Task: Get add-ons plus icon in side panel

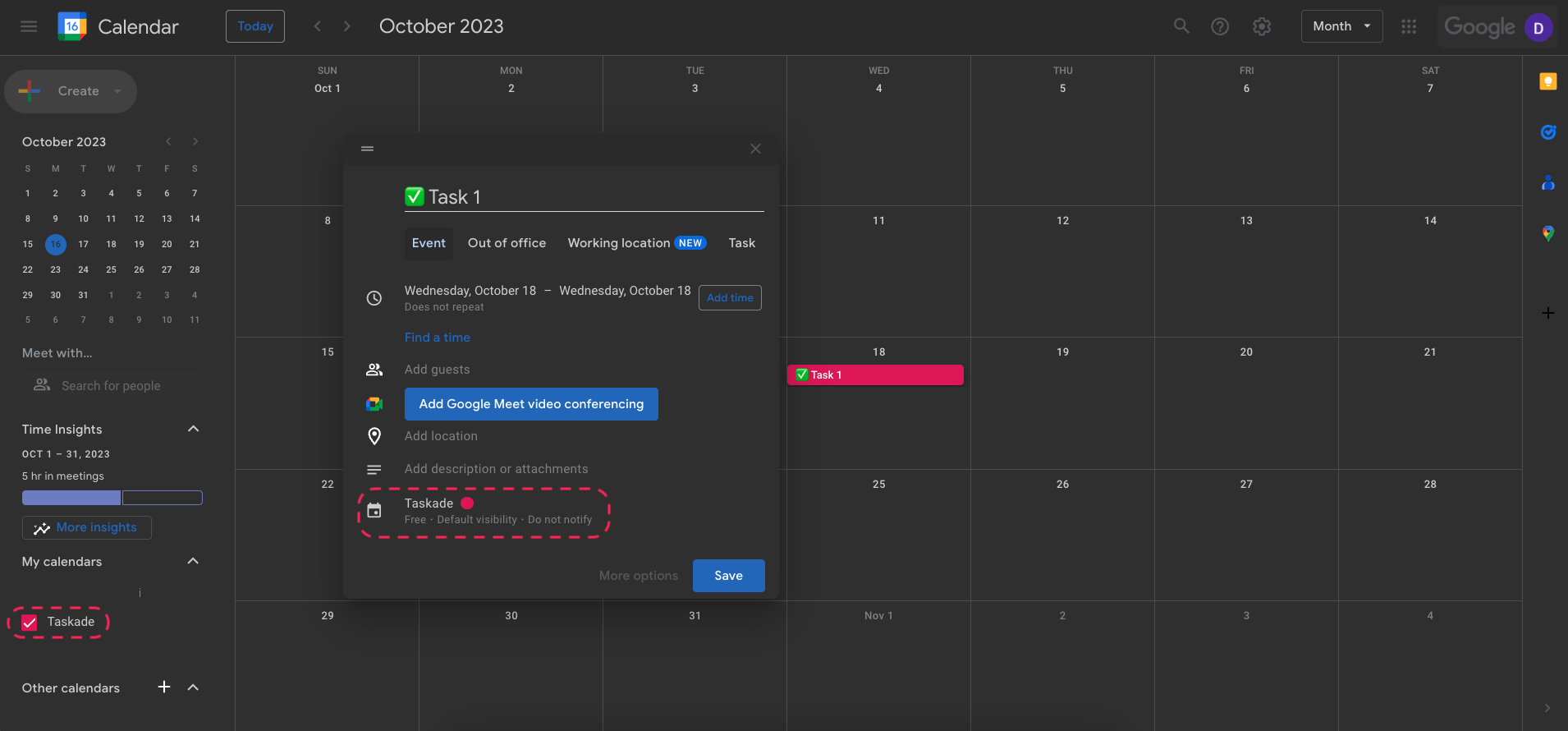Action: click(x=1548, y=313)
